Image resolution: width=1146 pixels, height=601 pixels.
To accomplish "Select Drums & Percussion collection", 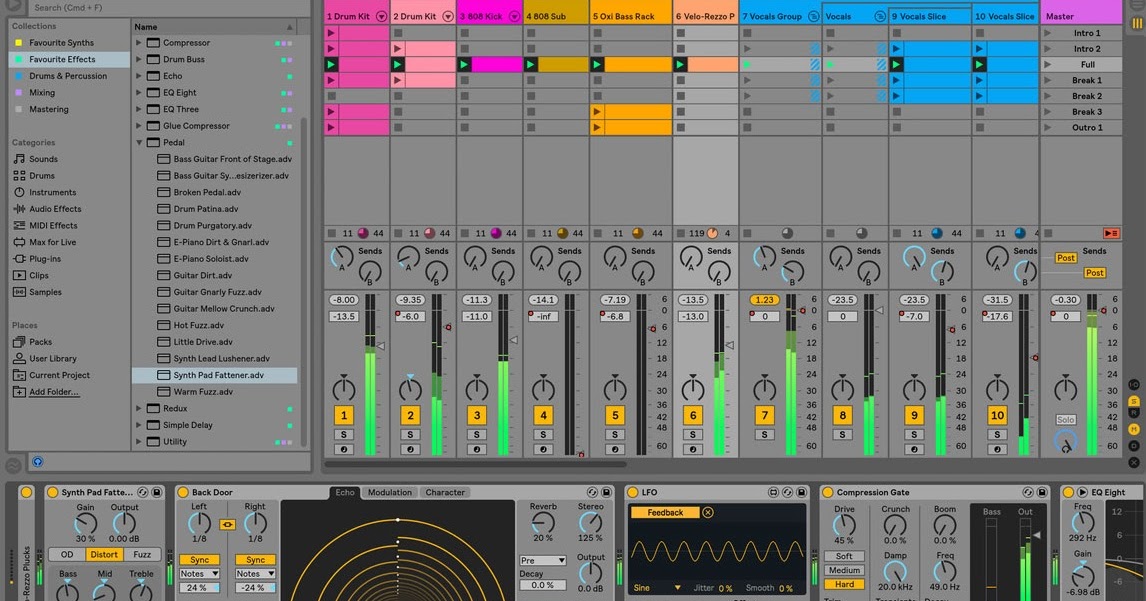I will 68,76.
